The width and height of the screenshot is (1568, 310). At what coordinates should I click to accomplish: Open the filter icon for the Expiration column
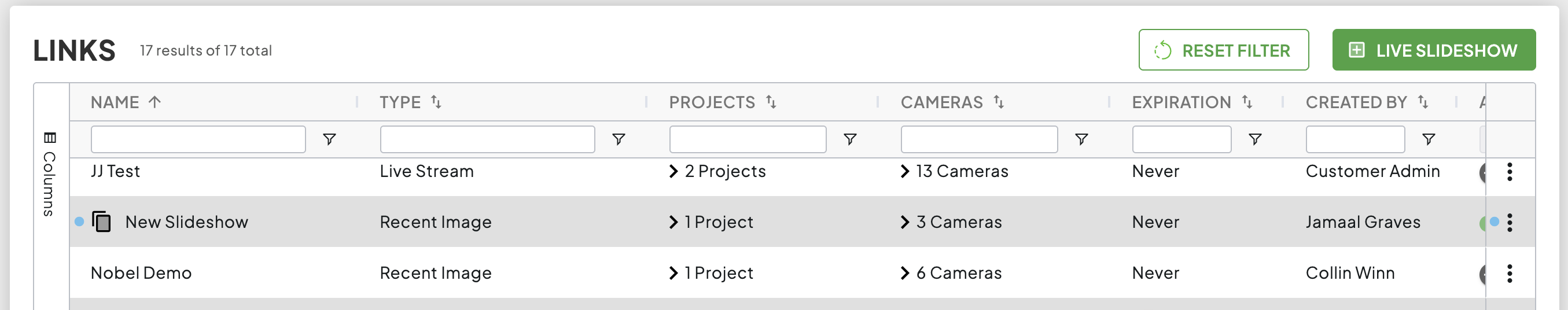coord(1254,139)
